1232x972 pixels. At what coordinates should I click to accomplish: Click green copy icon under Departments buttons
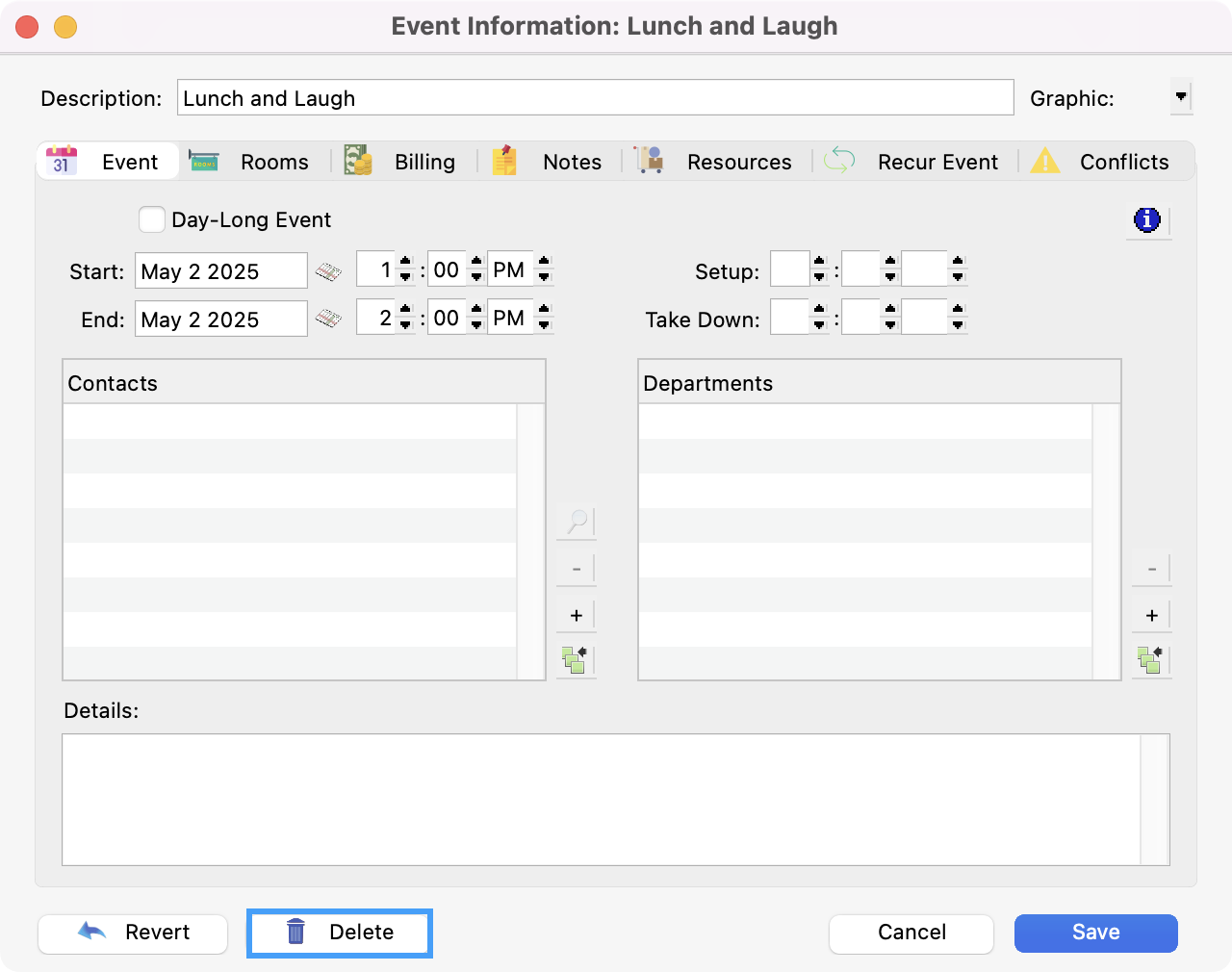[1150, 660]
